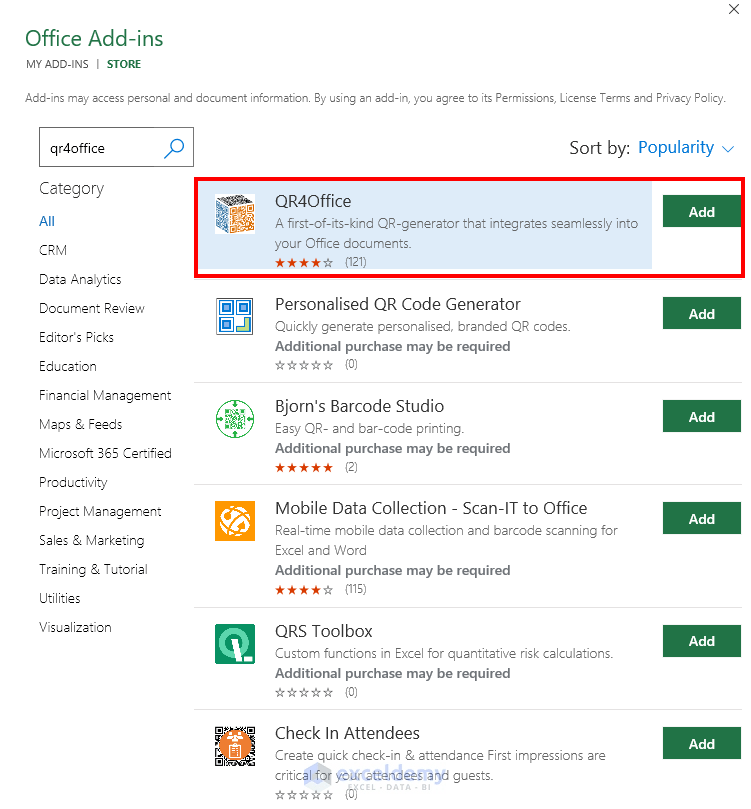751x809 pixels.
Task: Click the orange Scan-IT to Office icon
Action: pos(235,520)
